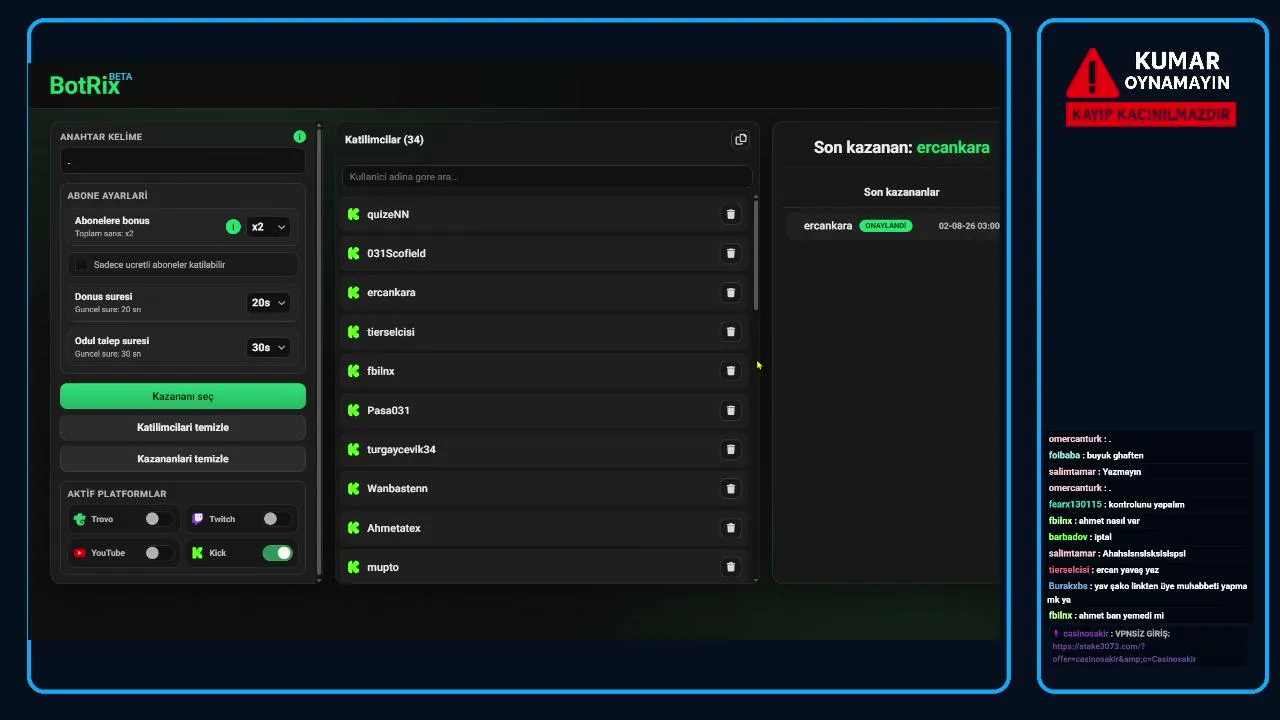1280x720 pixels.
Task: Select participant name Ahmetatex
Action: [394, 528]
